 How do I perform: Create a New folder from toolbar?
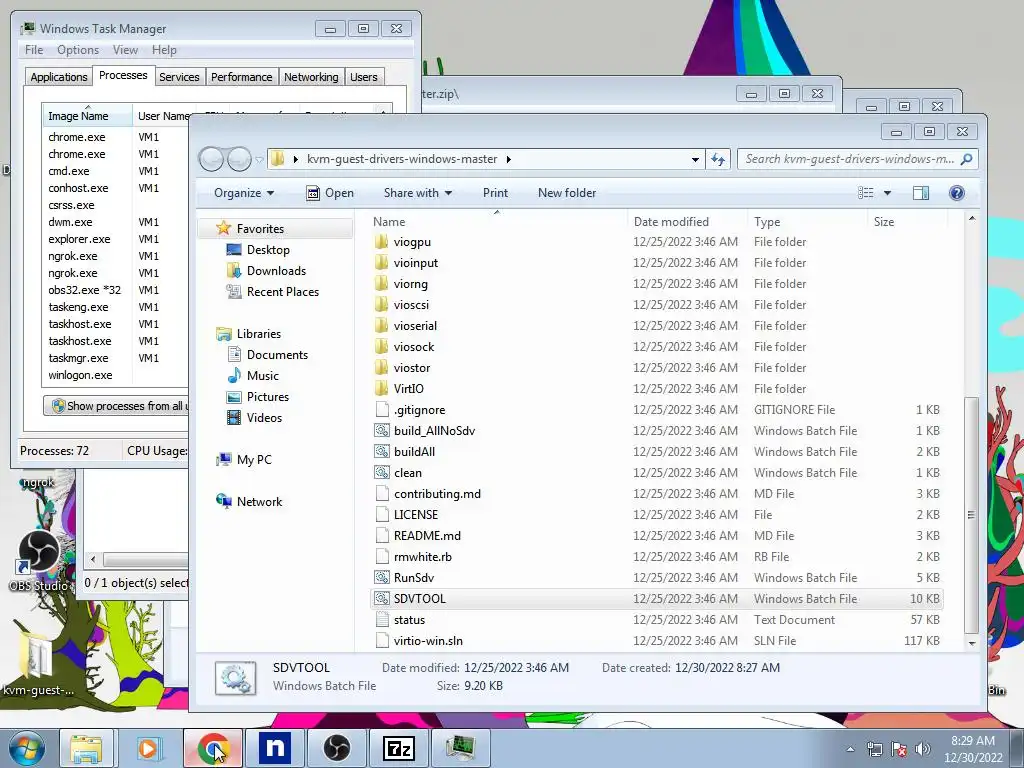point(567,193)
